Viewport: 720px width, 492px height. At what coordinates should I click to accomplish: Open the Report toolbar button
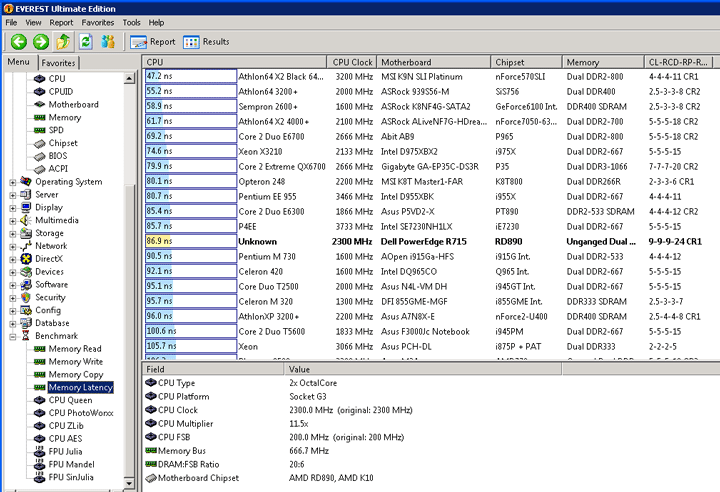point(153,42)
